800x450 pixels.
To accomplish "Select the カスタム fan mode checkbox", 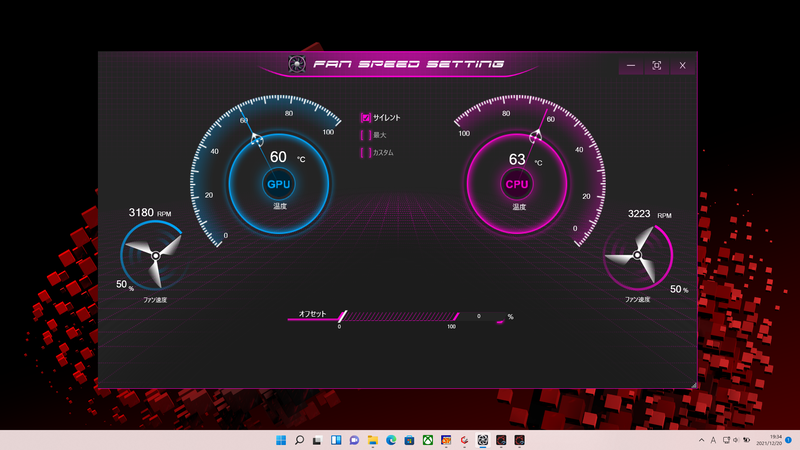I will 366,153.
